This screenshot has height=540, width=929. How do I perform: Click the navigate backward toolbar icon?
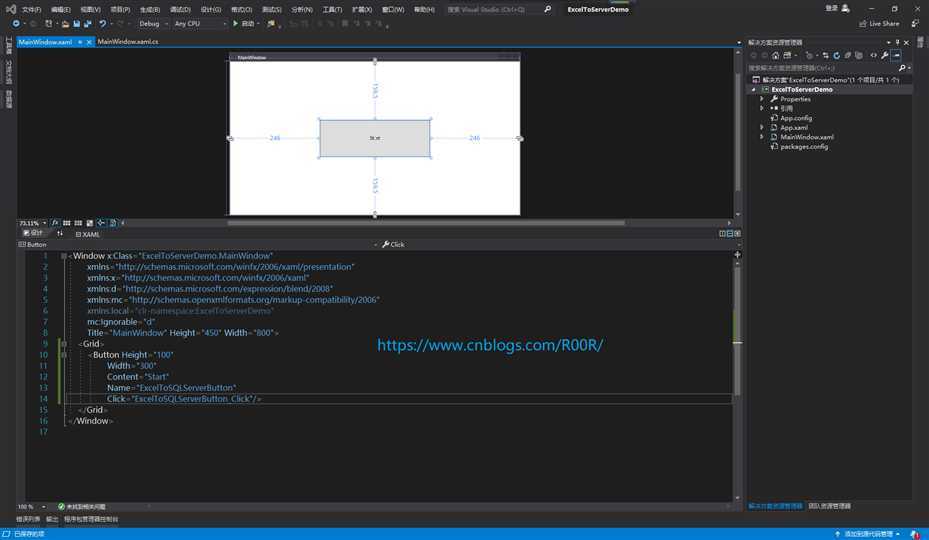coord(16,24)
